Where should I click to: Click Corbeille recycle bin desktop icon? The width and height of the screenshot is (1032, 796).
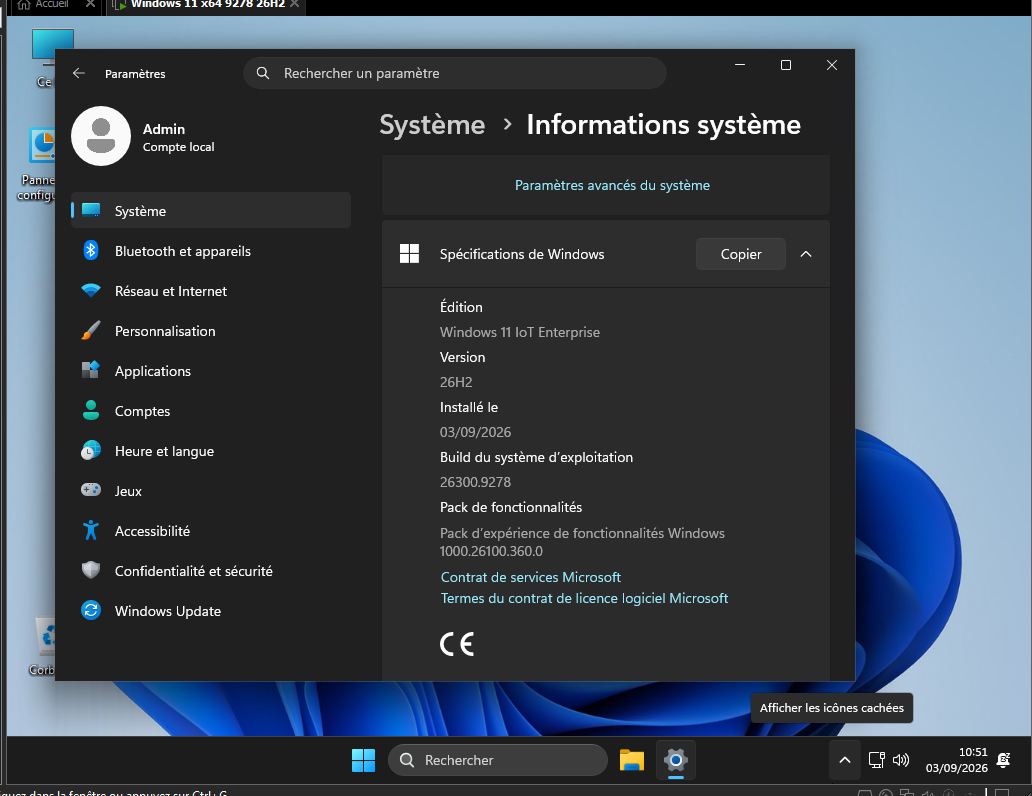[x=43, y=645]
